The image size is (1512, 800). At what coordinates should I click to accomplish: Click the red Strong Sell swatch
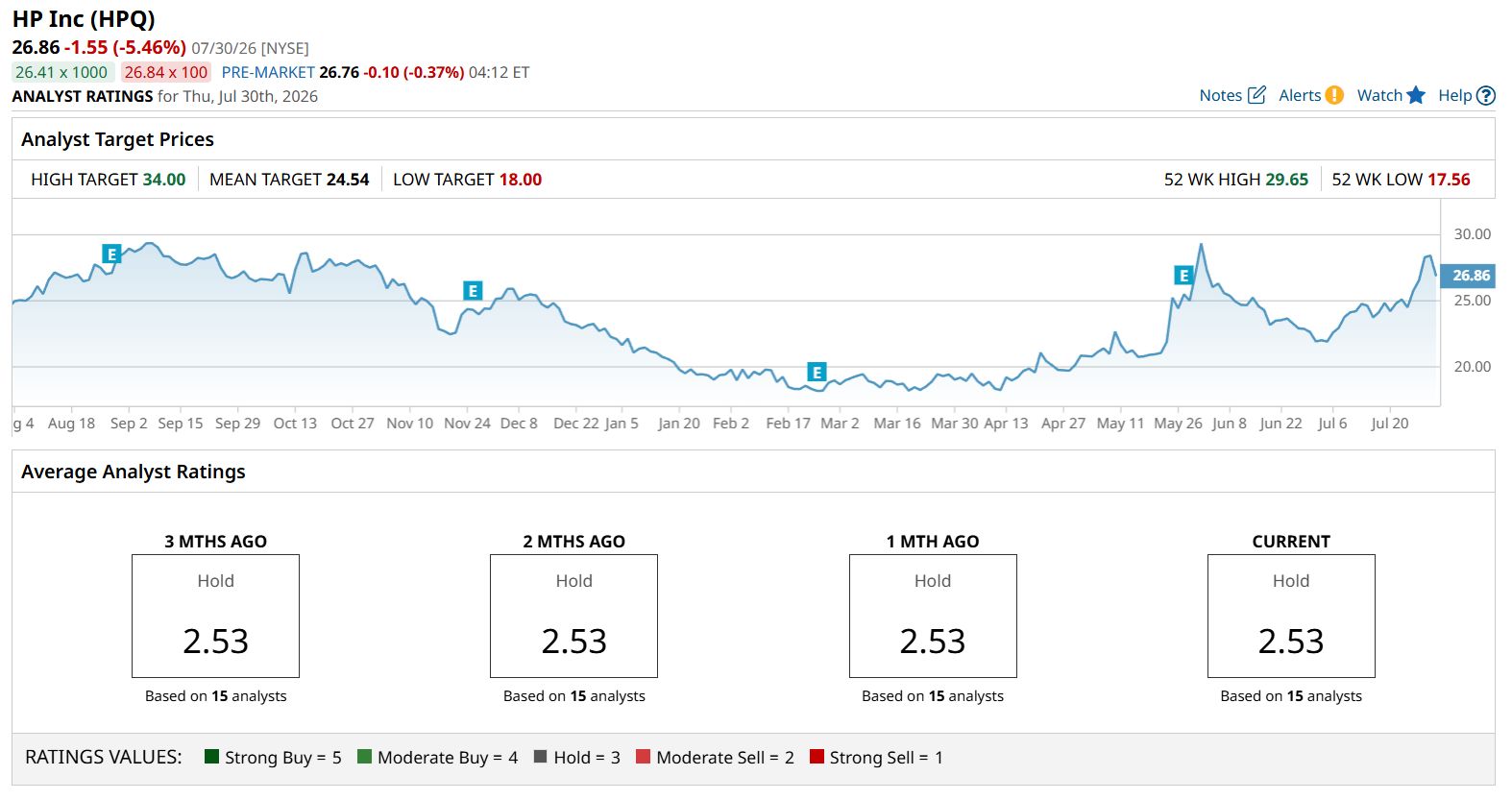[817, 757]
